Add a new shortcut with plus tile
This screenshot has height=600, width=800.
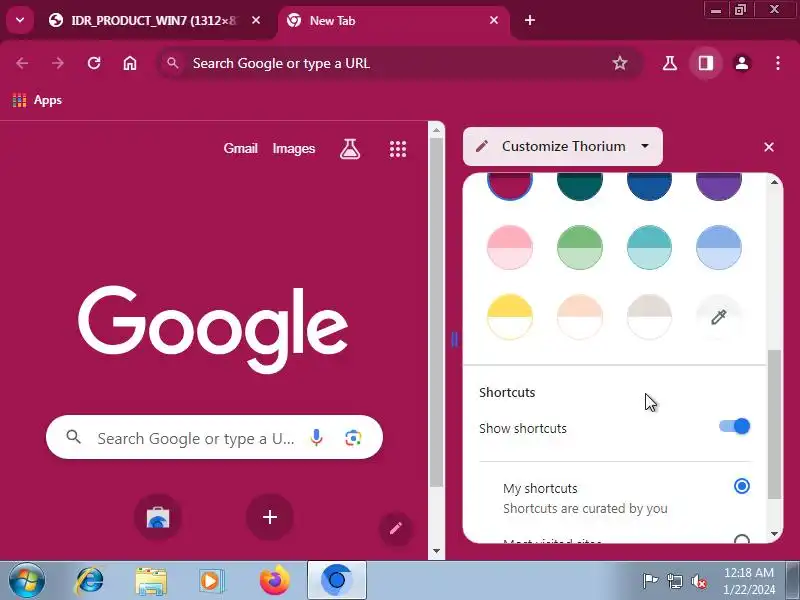click(270, 517)
